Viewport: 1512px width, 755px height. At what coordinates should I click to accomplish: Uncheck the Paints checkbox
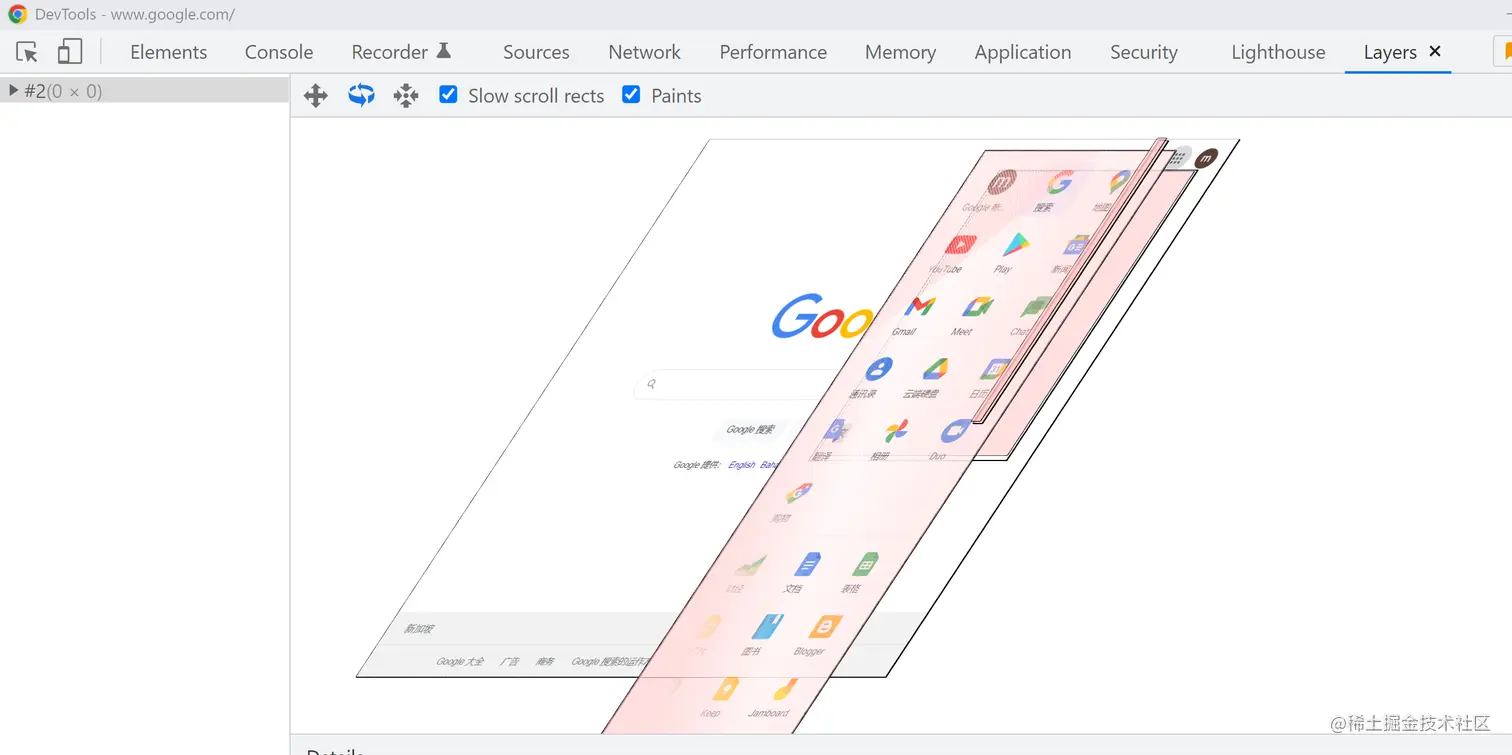[x=631, y=95]
